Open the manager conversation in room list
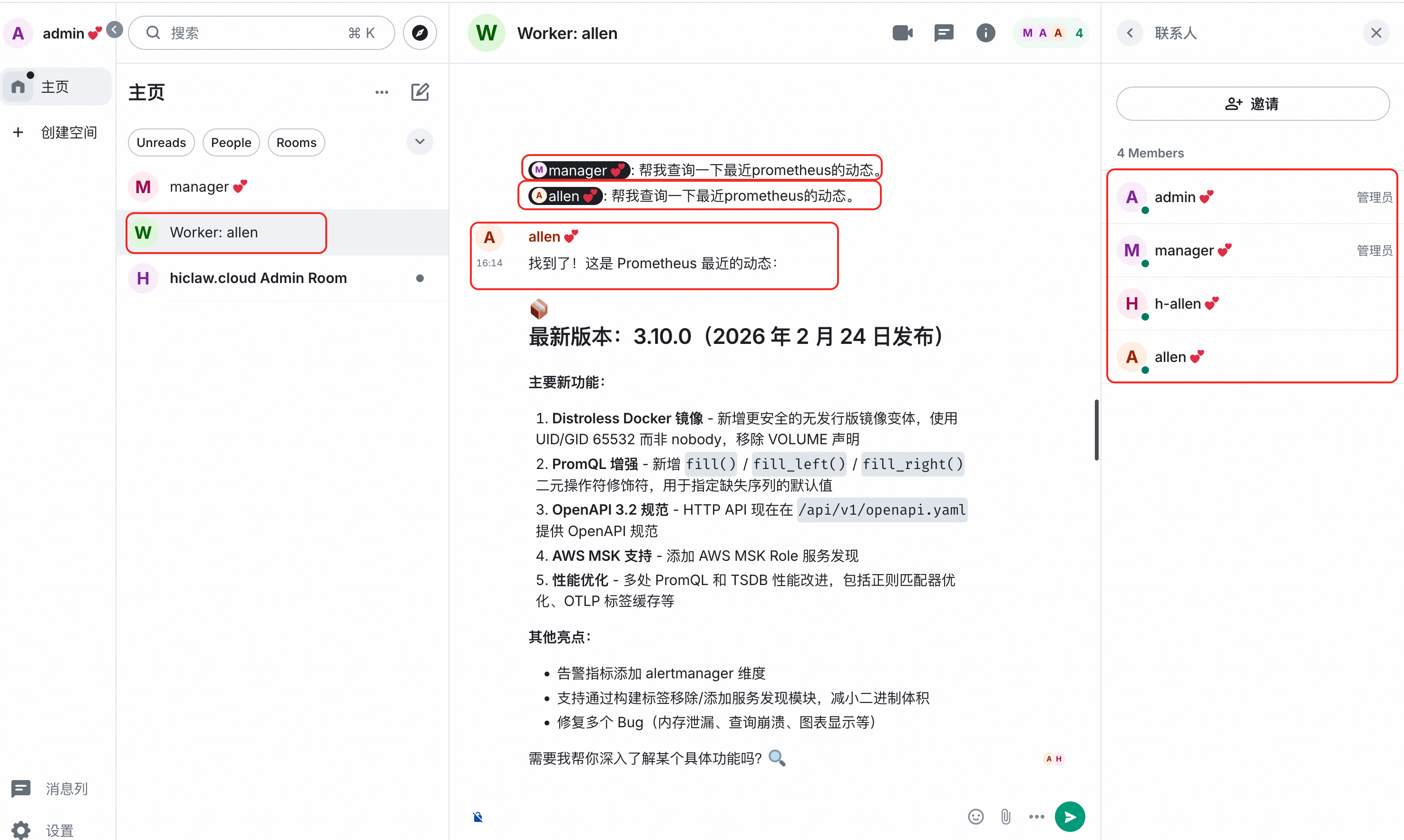Image resolution: width=1404 pixels, height=840 pixels. coord(283,187)
